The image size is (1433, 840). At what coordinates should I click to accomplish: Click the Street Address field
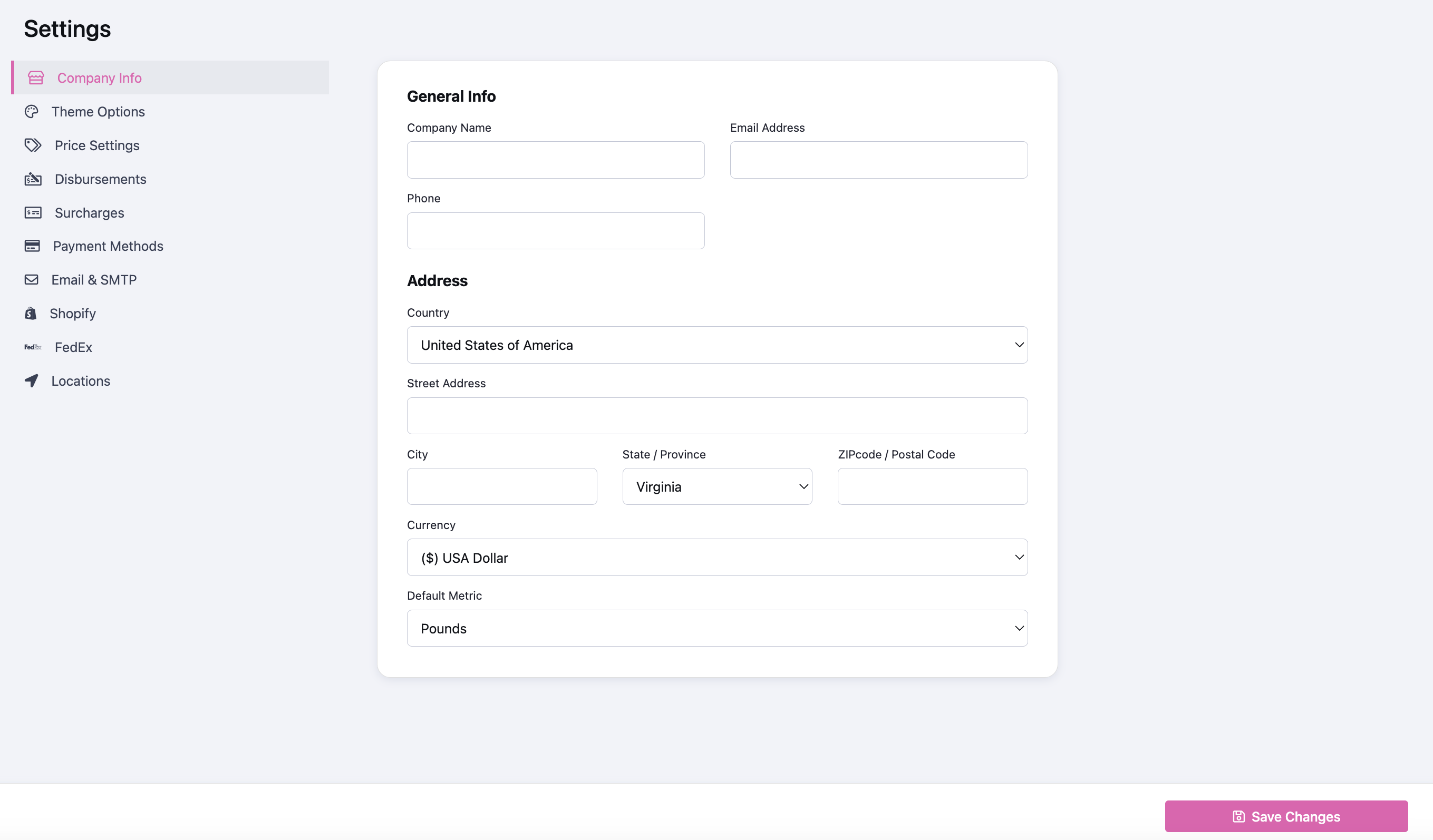[x=717, y=415]
